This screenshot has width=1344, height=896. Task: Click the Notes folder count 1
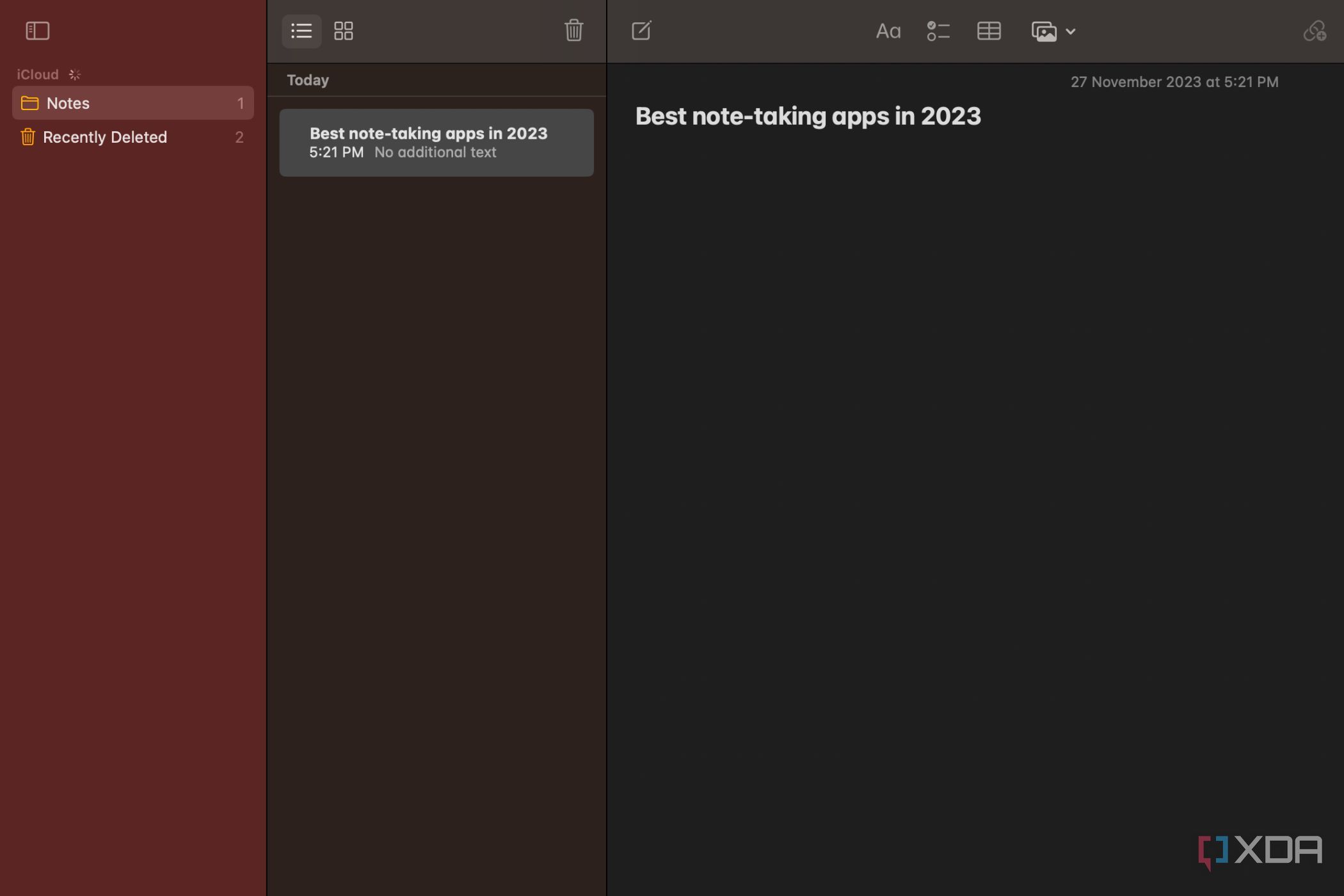pyautogui.click(x=241, y=103)
